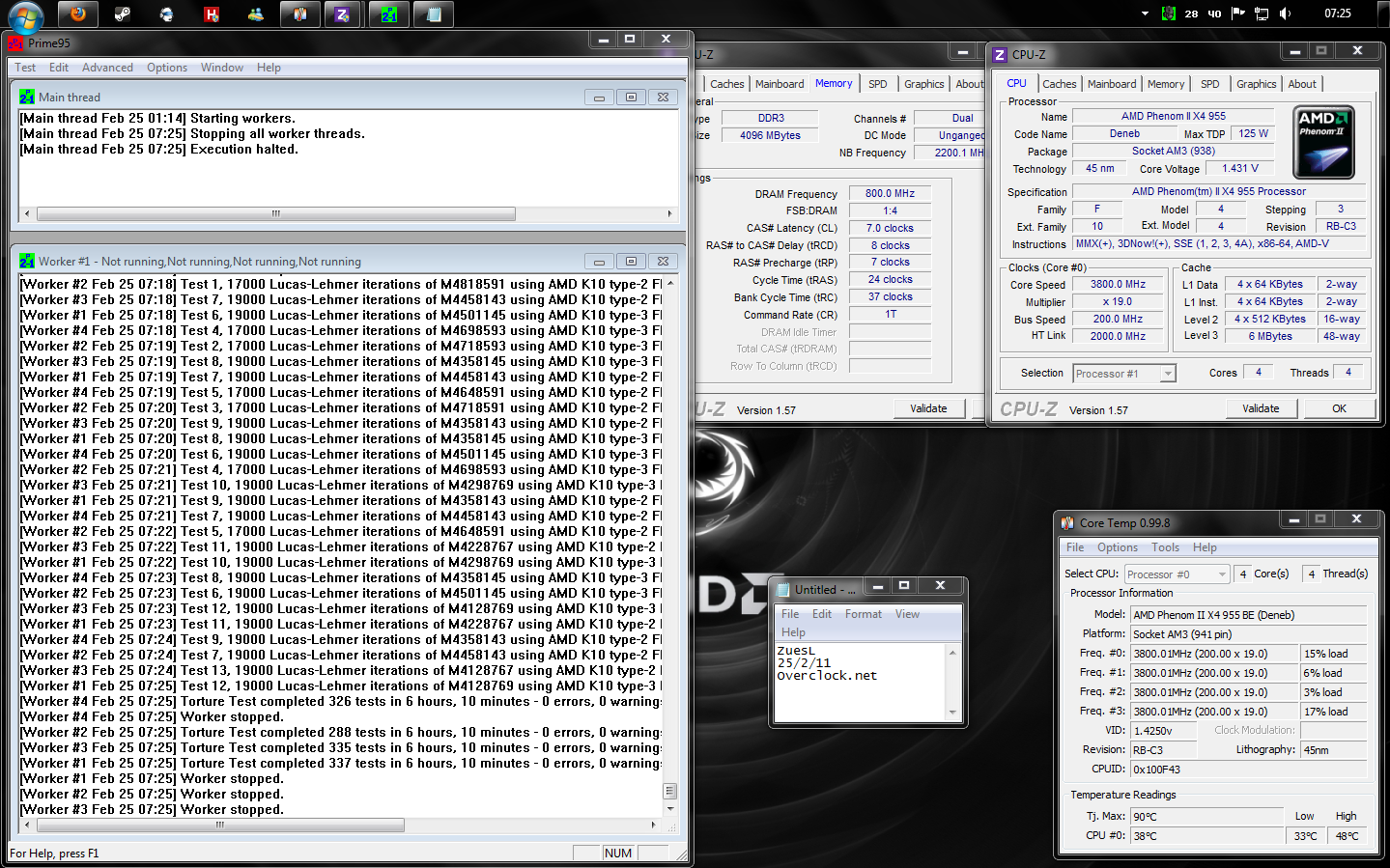Viewport: 1390px width, 868px height.
Task: Open the red H icon on the taskbar
Action: pyautogui.click(x=212, y=14)
